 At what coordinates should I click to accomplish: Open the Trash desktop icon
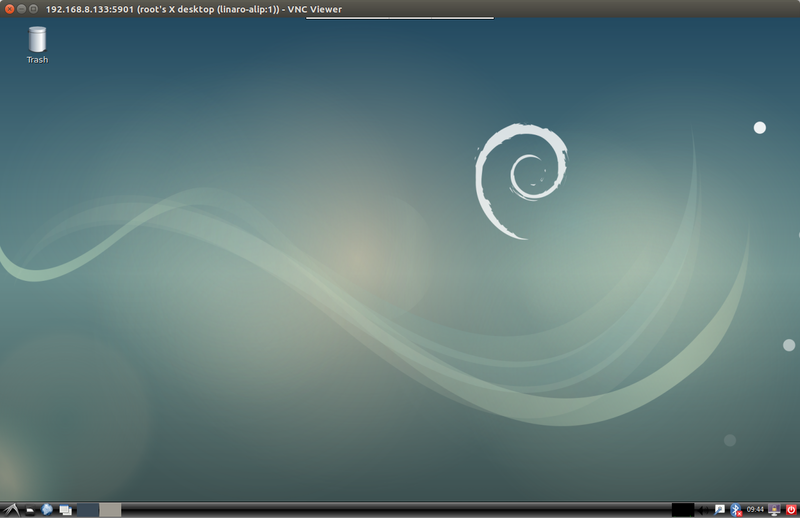tap(37, 44)
